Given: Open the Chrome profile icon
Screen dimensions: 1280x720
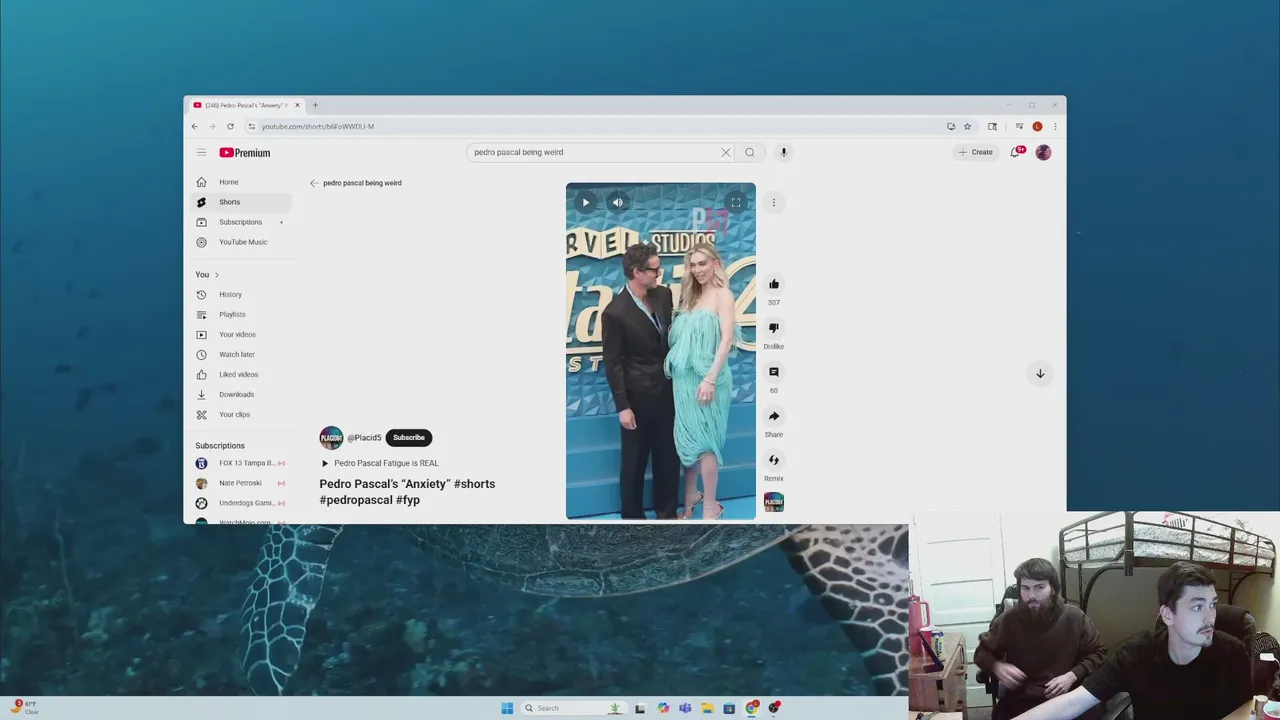Looking at the screenshot, I should (1037, 126).
